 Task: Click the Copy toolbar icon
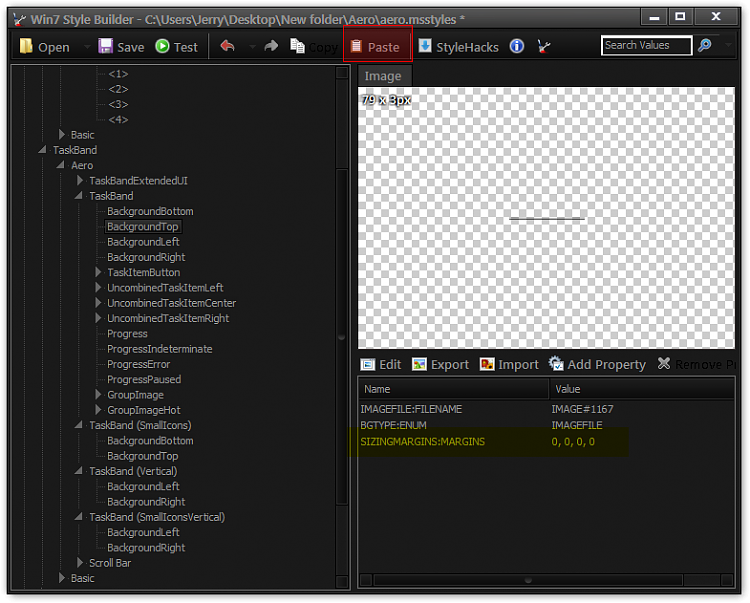tap(297, 46)
